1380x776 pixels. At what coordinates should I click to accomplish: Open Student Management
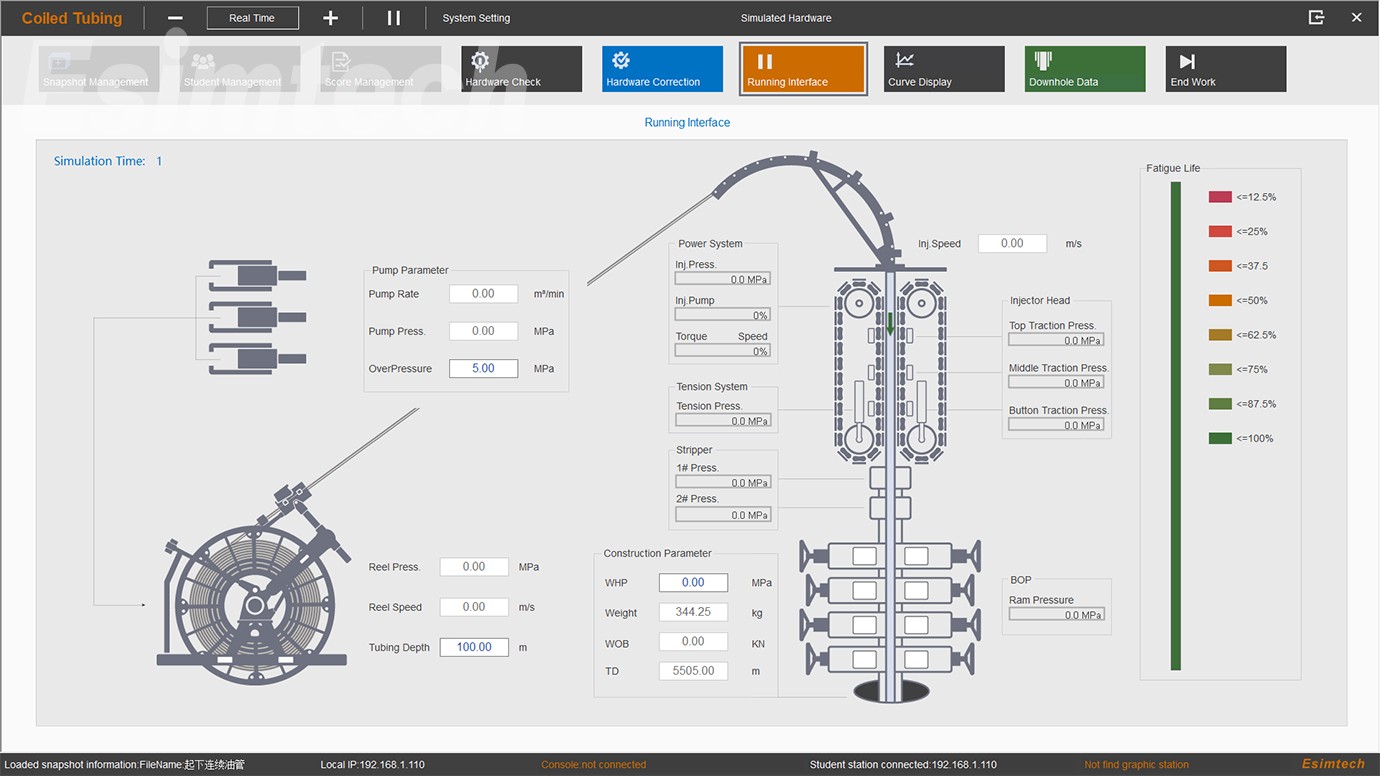pyautogui.click(x=240, y=69)
